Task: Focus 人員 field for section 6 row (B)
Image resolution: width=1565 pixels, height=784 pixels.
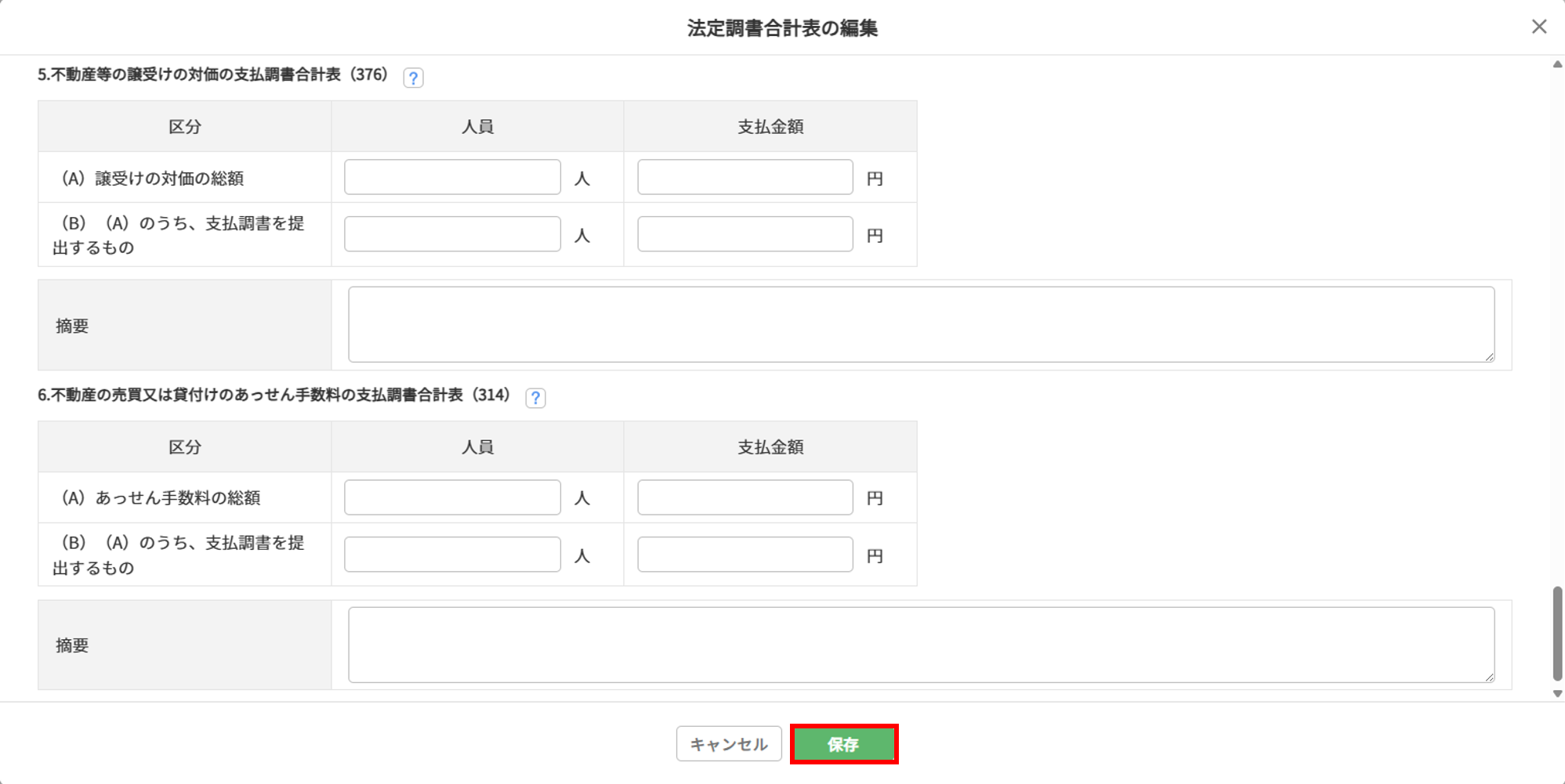Action: point(452,555)
